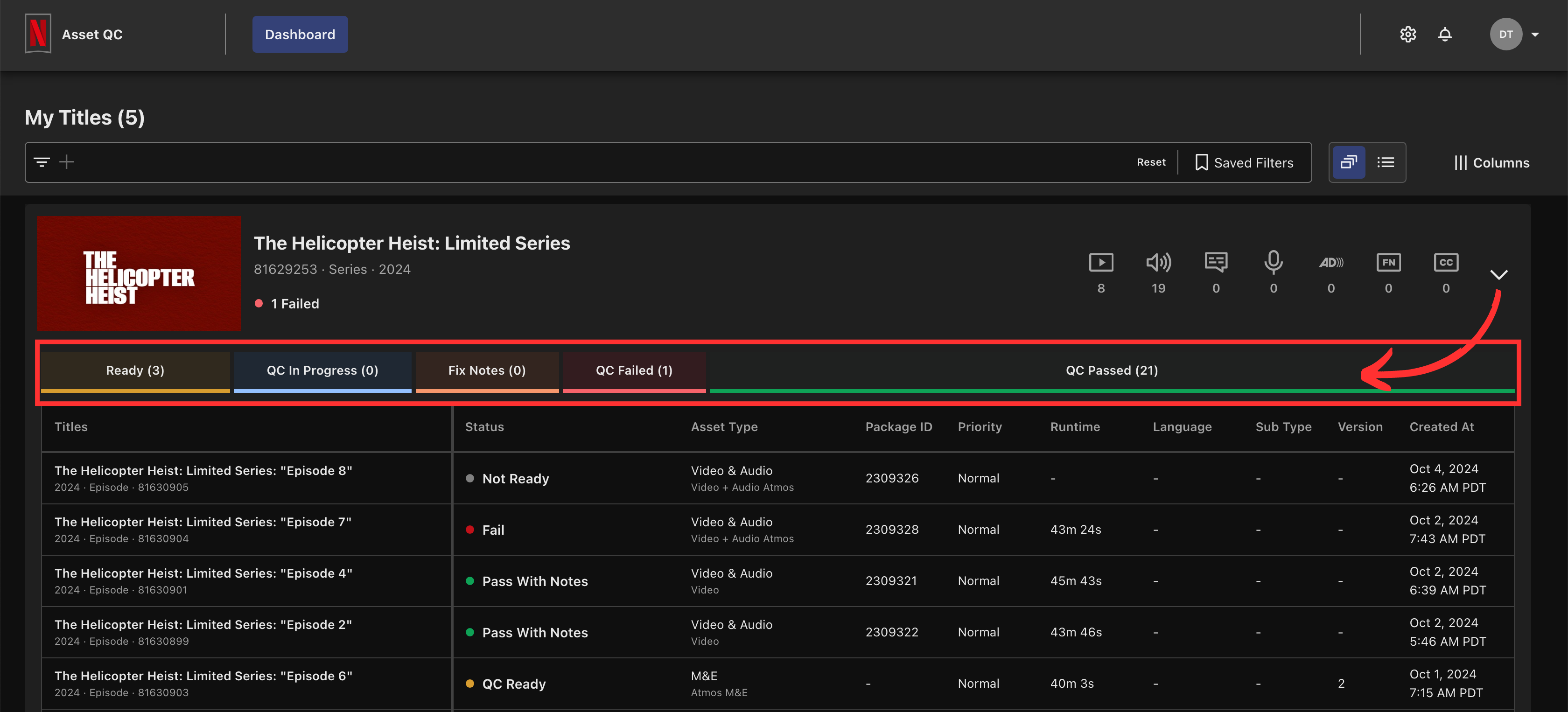Image resolution: width=1568 pixels, height=712 pixels.
Task: Switch to list view
Action: click(1386, 162)
